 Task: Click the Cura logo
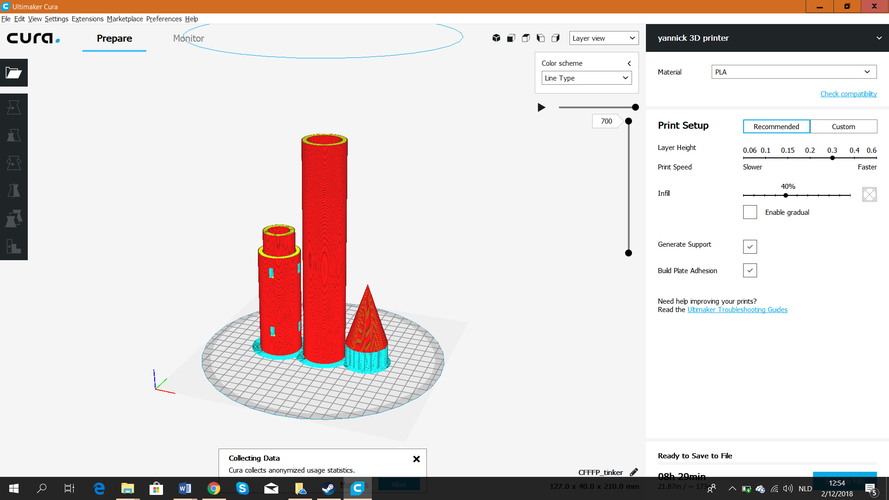coord(33,38)
